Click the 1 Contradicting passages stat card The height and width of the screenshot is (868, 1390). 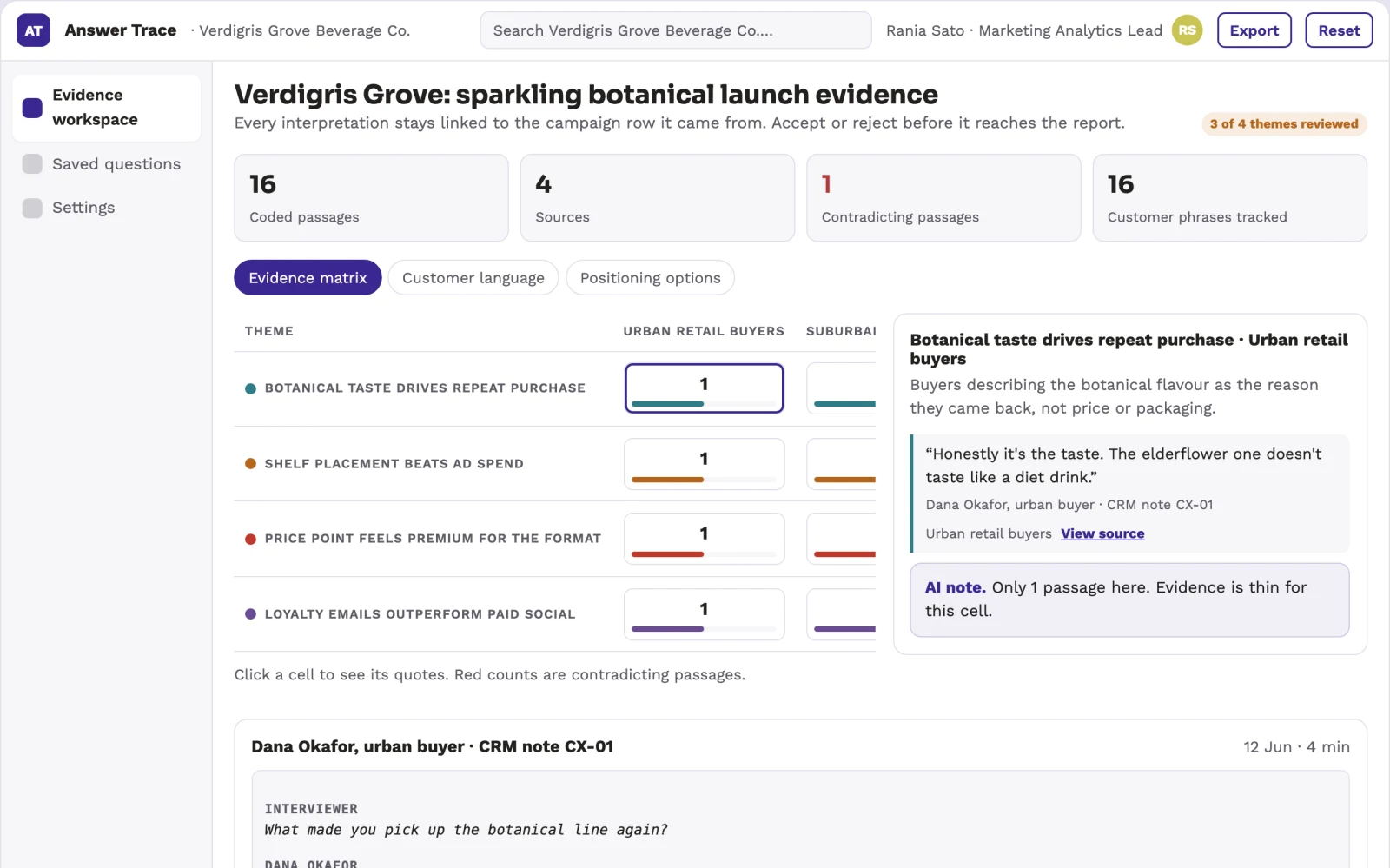943,198
